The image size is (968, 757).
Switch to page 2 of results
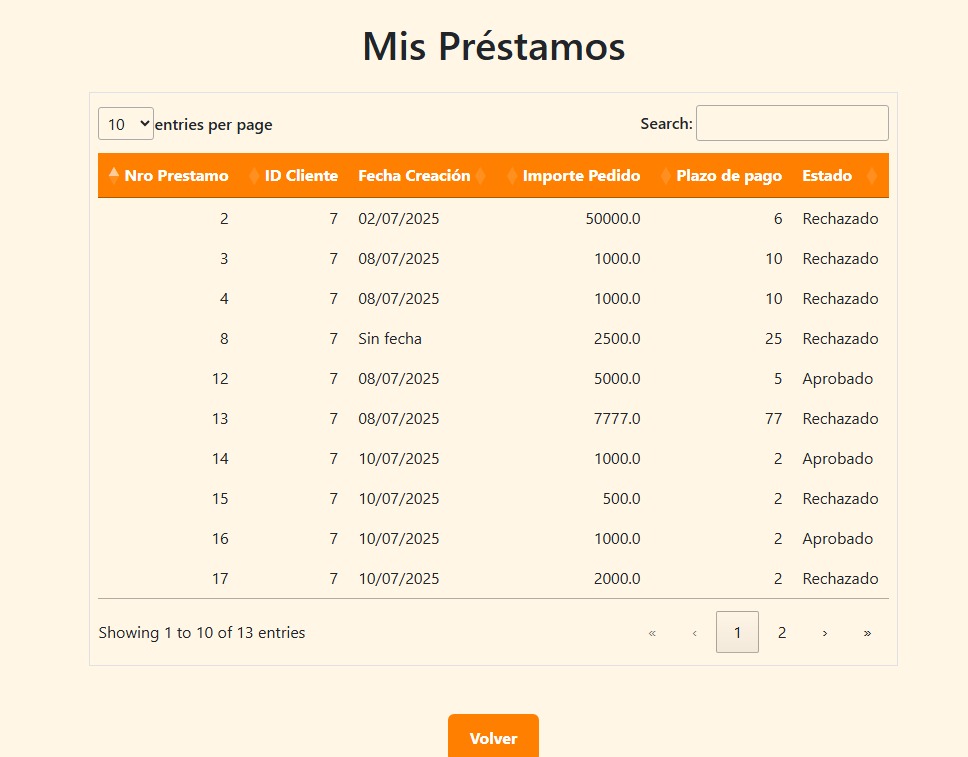782,633
